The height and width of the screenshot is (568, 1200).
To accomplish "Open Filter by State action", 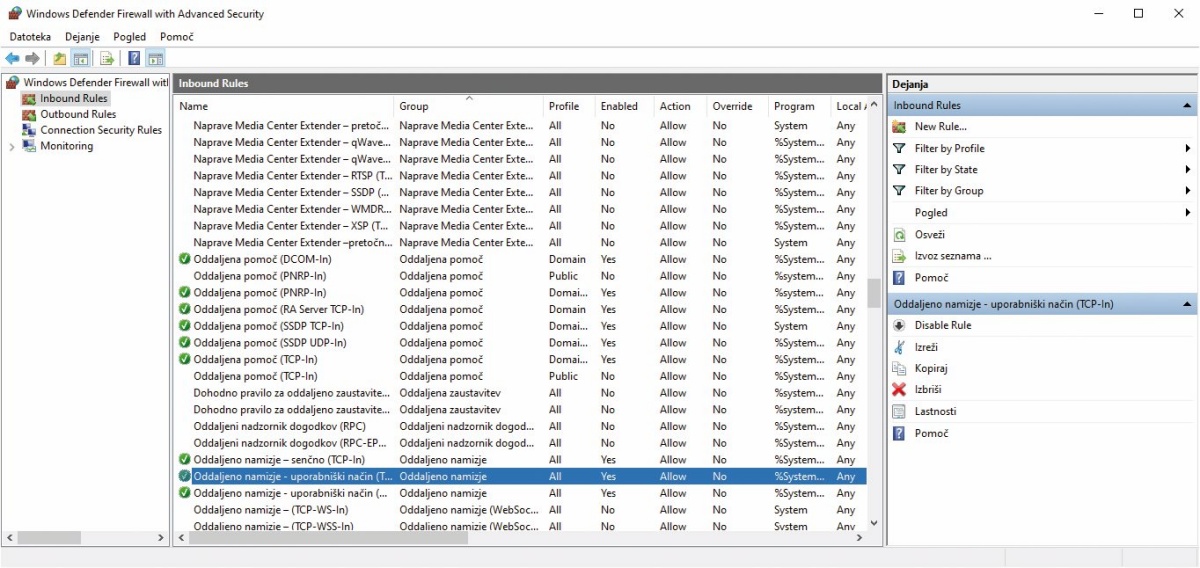I will [946, 169].
